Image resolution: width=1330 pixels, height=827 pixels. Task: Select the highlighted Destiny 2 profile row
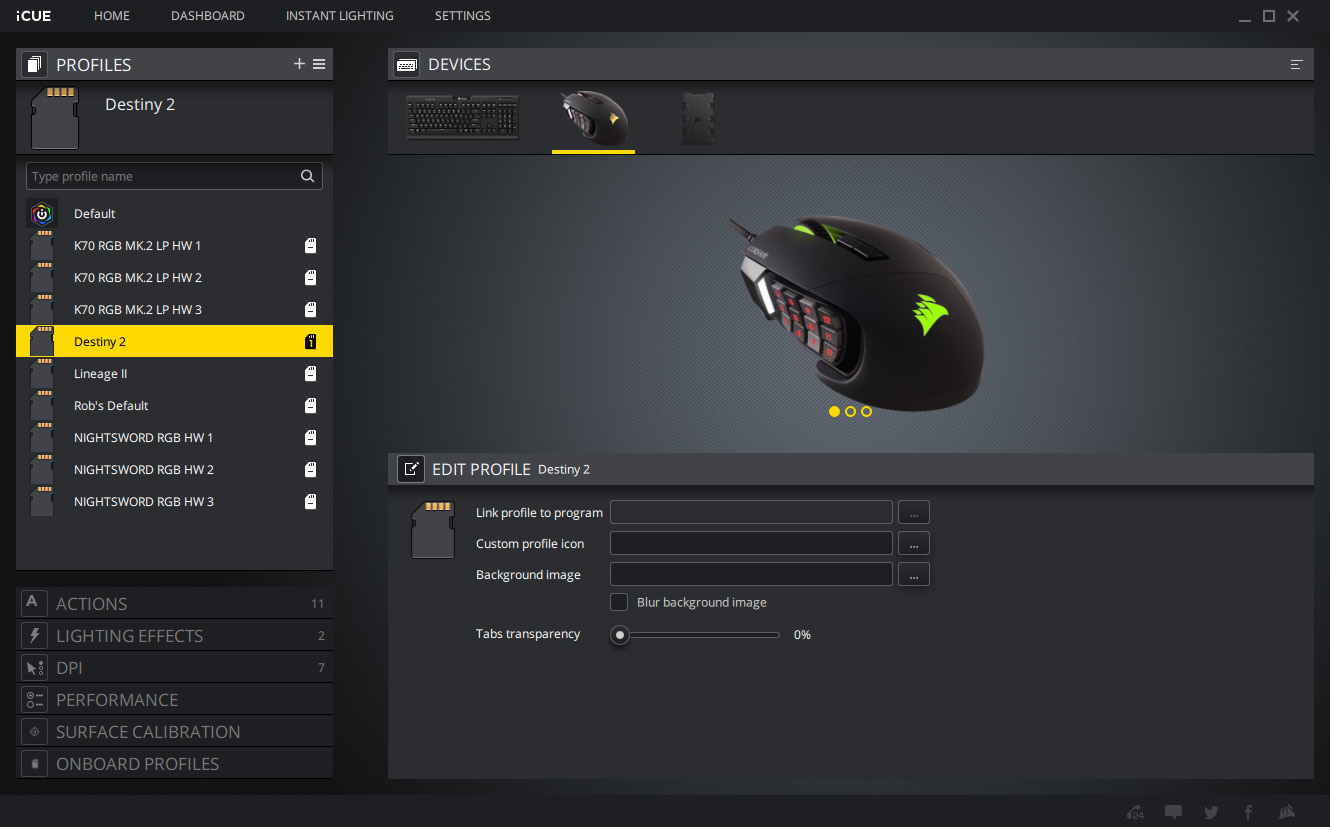(174, 341)
